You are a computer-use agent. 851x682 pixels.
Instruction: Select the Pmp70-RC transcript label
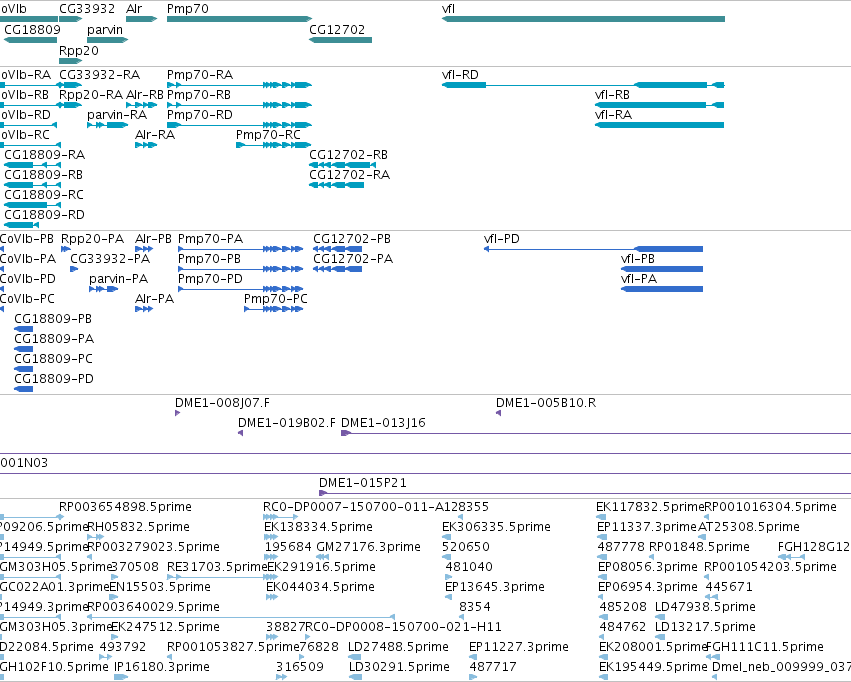tap(268, 135)
